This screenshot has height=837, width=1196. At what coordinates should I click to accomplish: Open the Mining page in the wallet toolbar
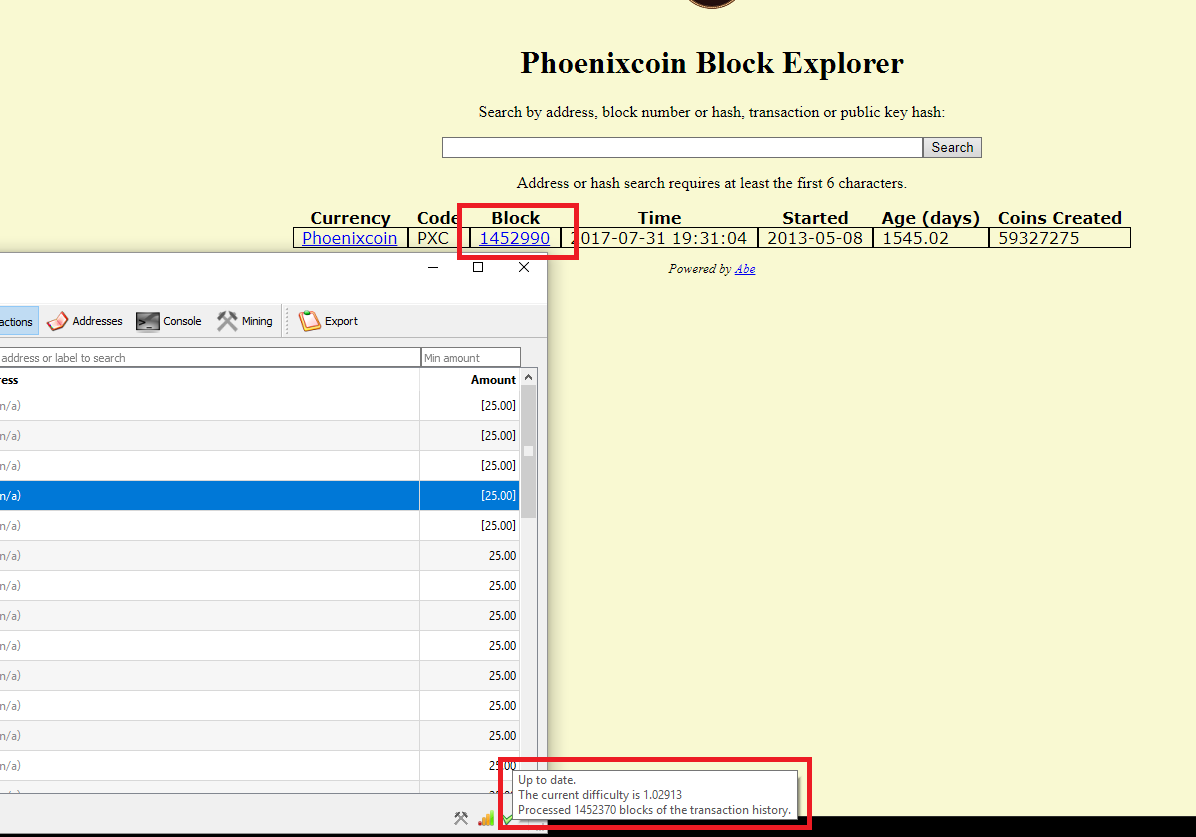tap(244, 321)
